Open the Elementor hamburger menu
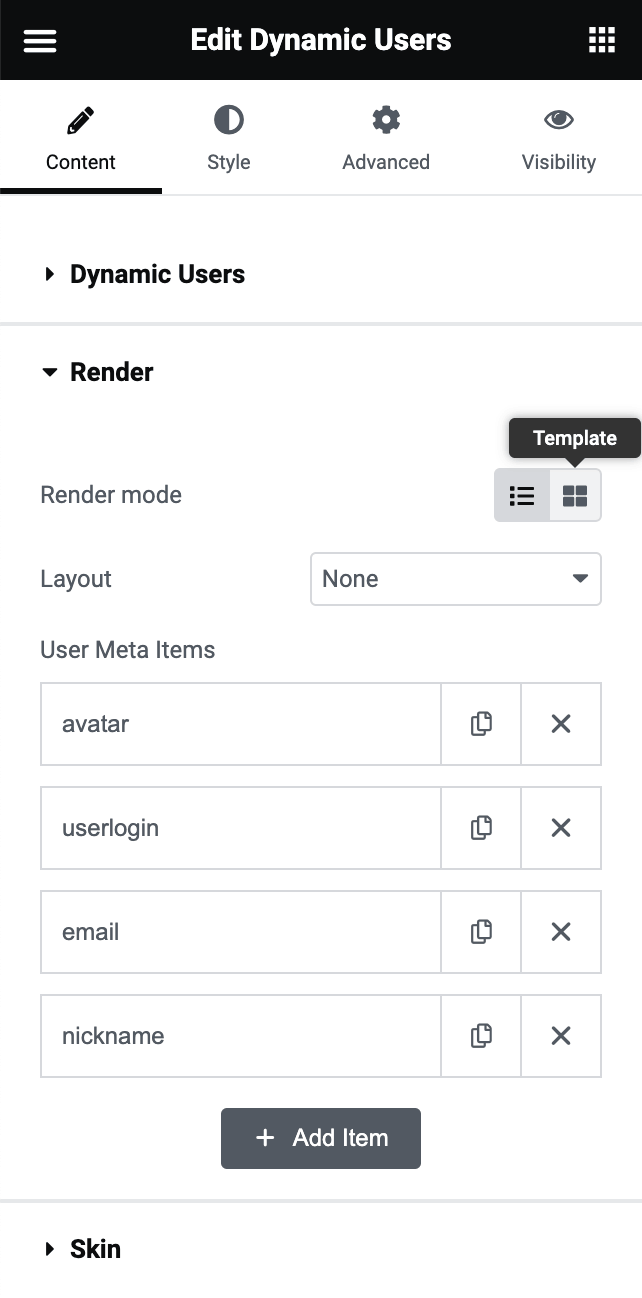 coord(39,40)
